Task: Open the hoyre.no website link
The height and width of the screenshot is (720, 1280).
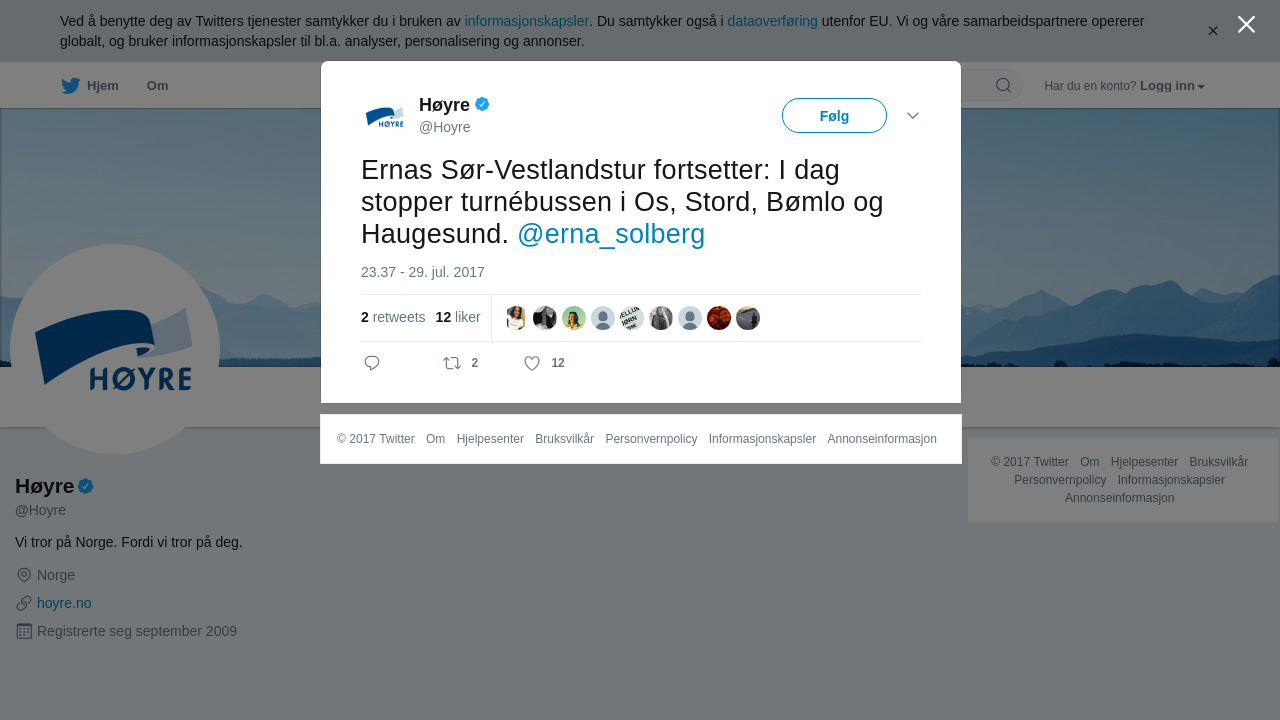Action: pos(64,603)
